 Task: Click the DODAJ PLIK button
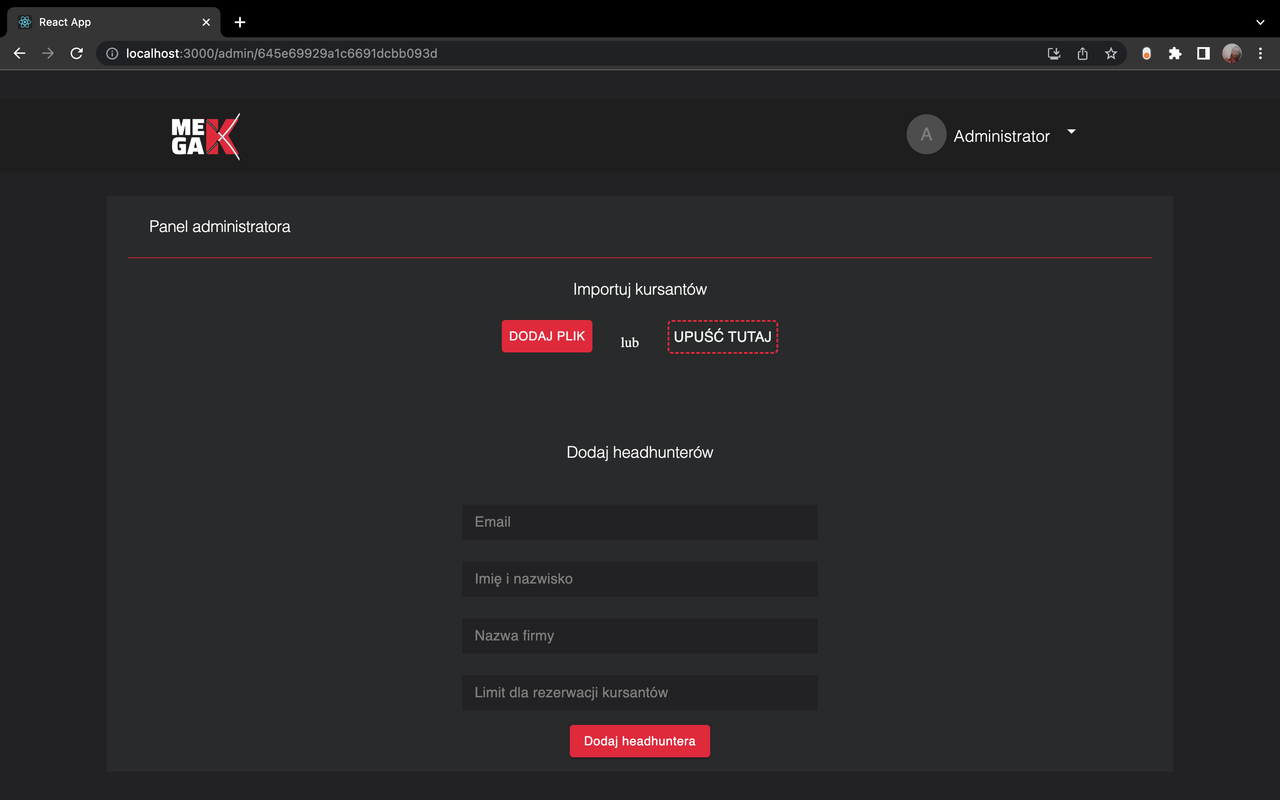coord(547,336)
